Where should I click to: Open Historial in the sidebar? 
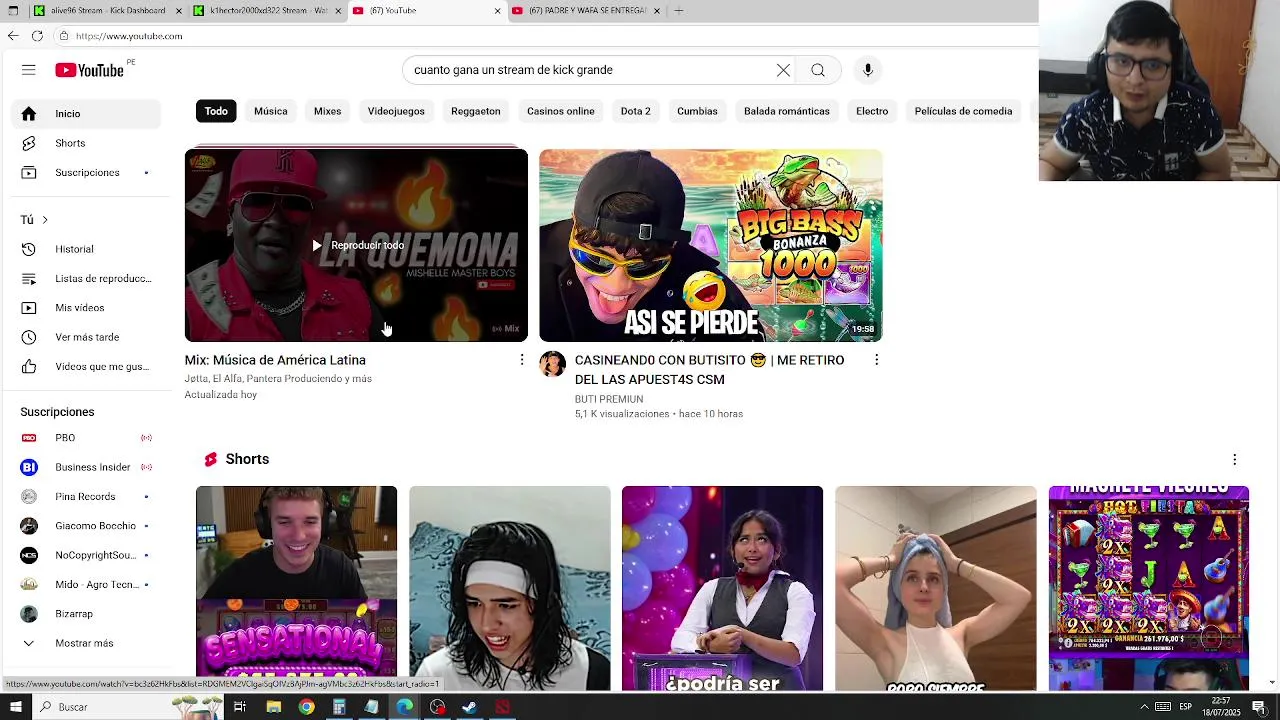click(x=86, y=249)
